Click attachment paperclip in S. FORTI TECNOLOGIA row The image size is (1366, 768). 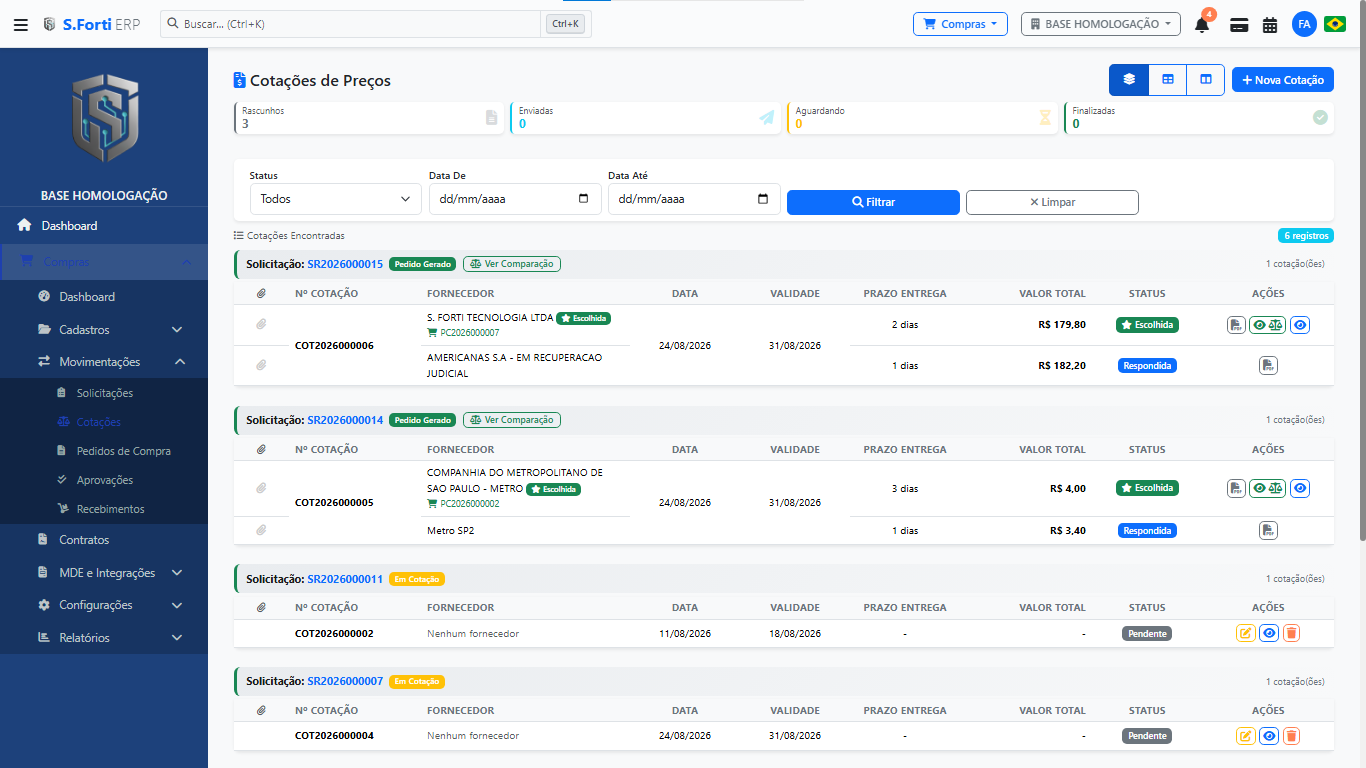pos(261,325)
